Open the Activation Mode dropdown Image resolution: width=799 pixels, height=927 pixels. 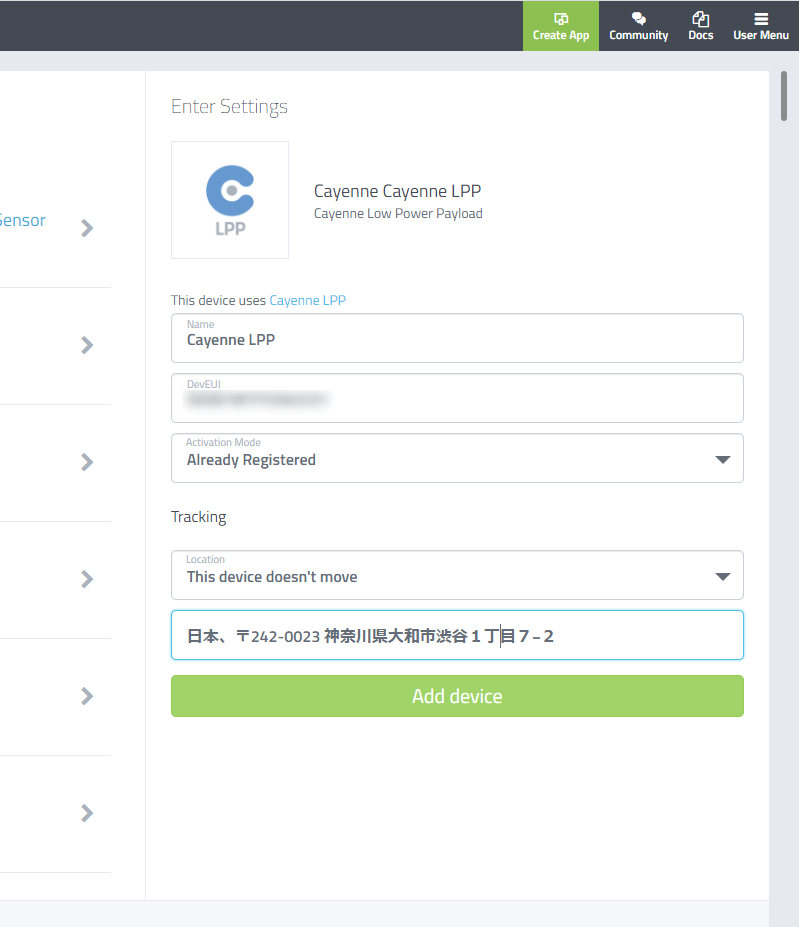coord(457,458)
